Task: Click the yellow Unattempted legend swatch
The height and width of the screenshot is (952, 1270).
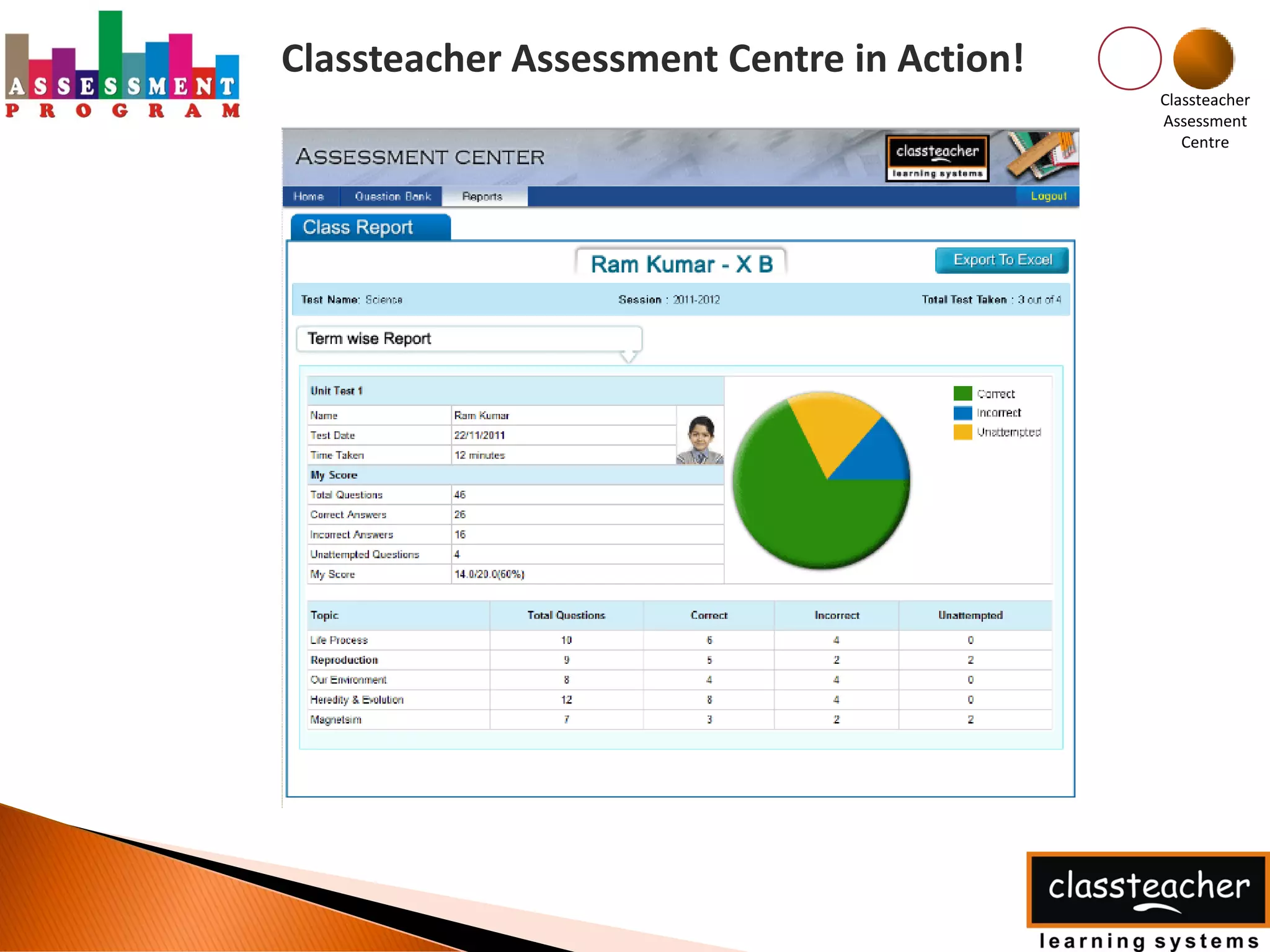Action: point(962,432)
